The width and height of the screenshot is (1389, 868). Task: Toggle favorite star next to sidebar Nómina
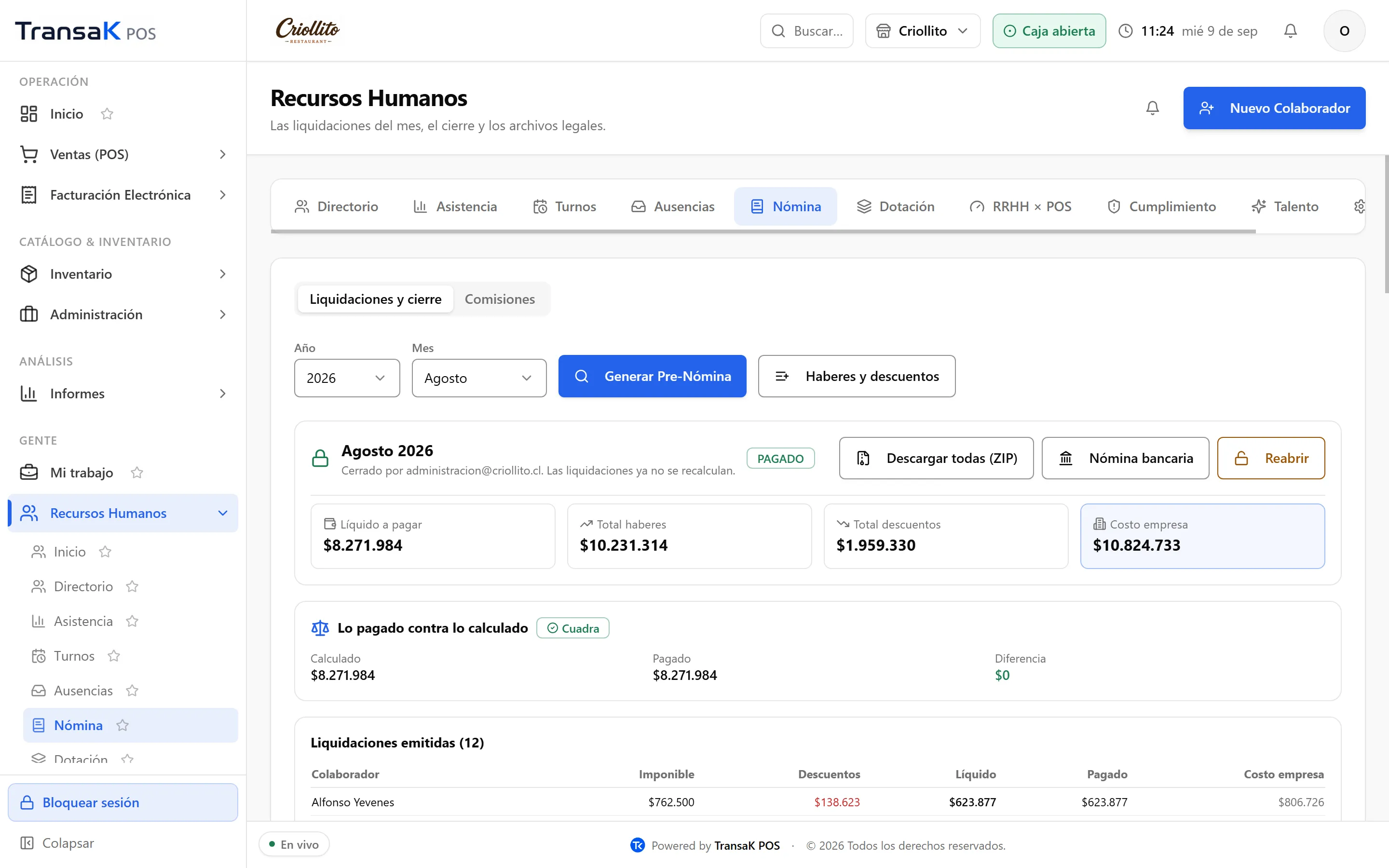pos(122,725)
